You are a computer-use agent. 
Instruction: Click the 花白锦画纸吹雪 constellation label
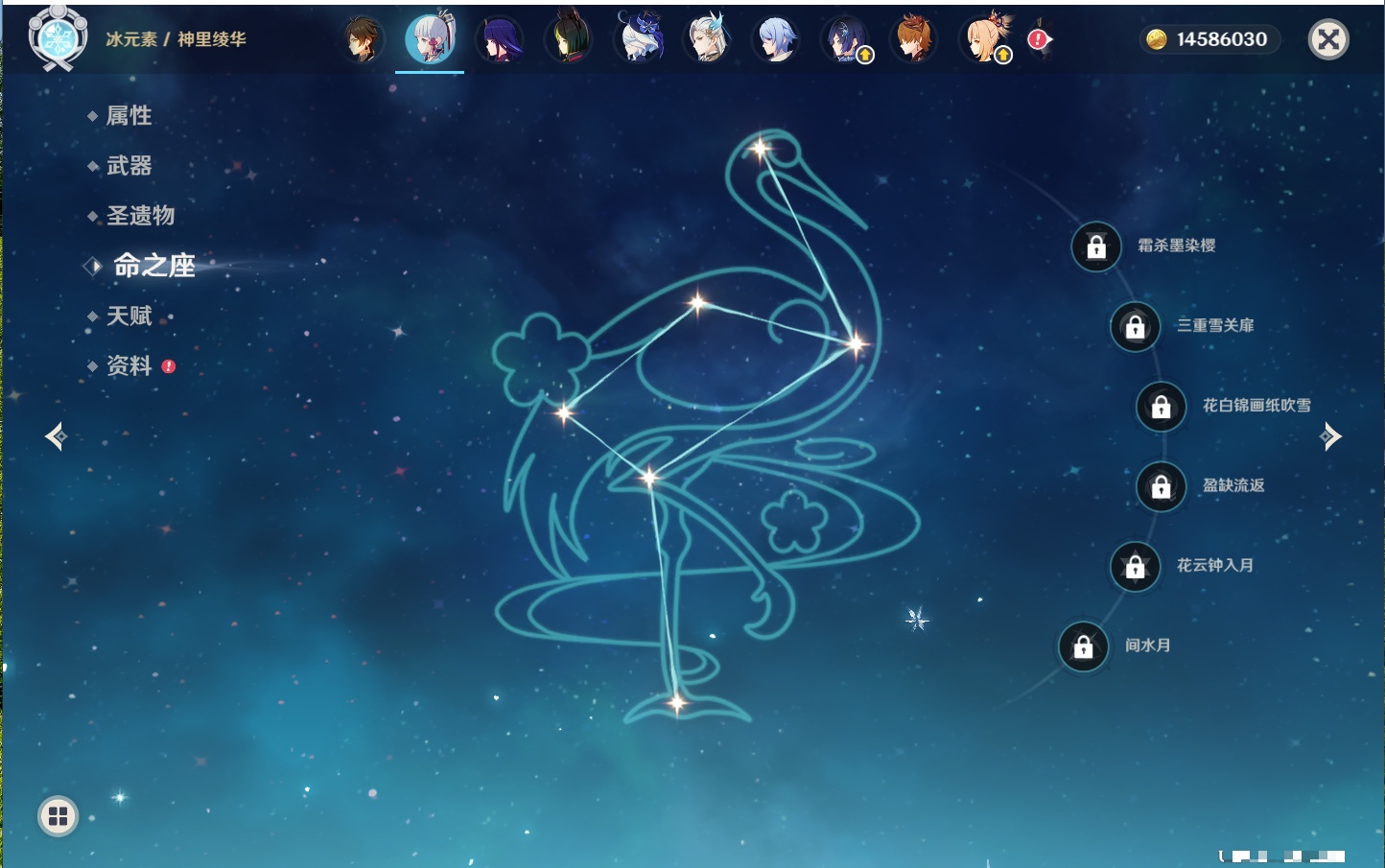click(1256, 406)
